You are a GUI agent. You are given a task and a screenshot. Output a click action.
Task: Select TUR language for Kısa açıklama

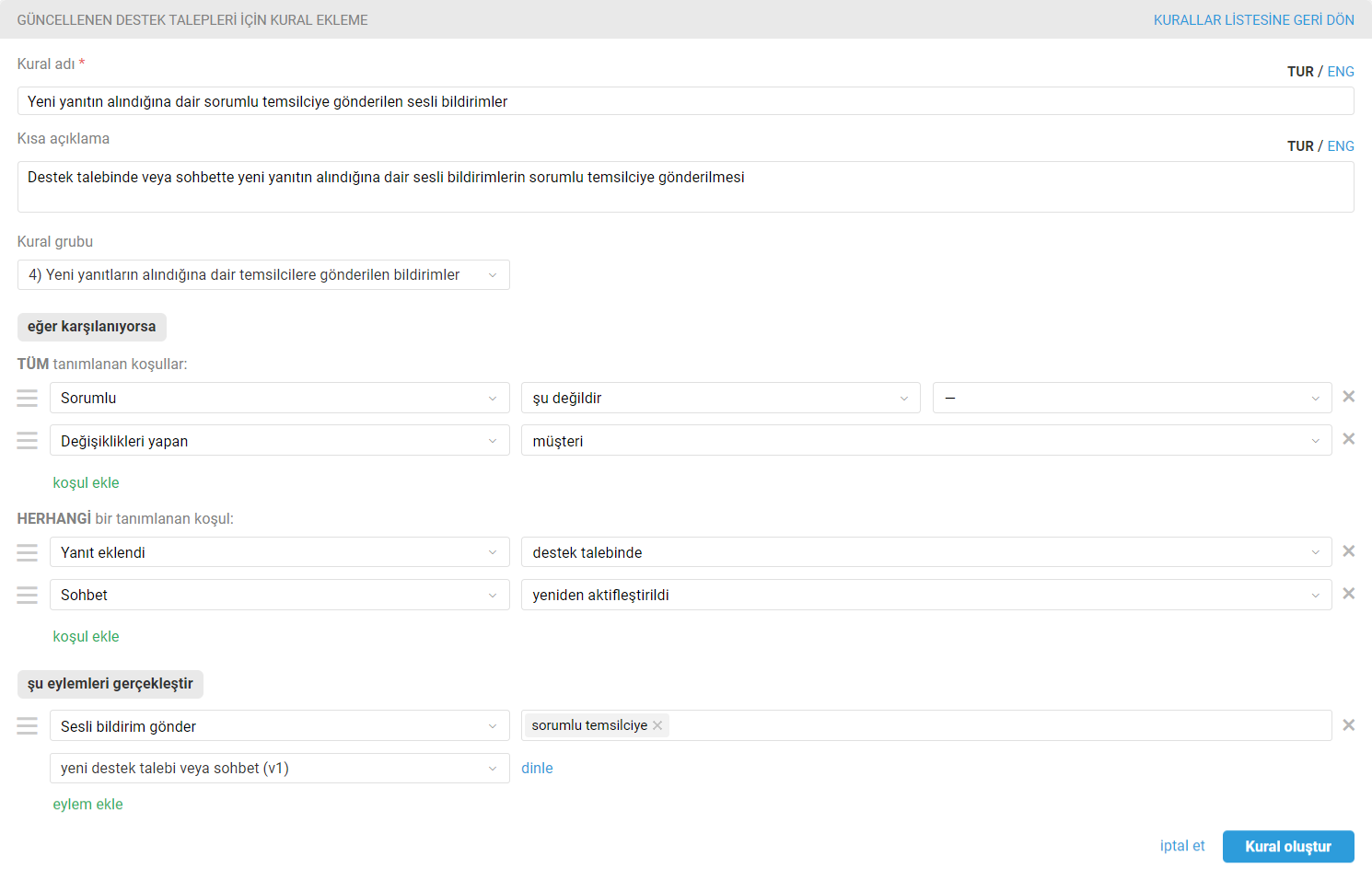click(1300, 146)
